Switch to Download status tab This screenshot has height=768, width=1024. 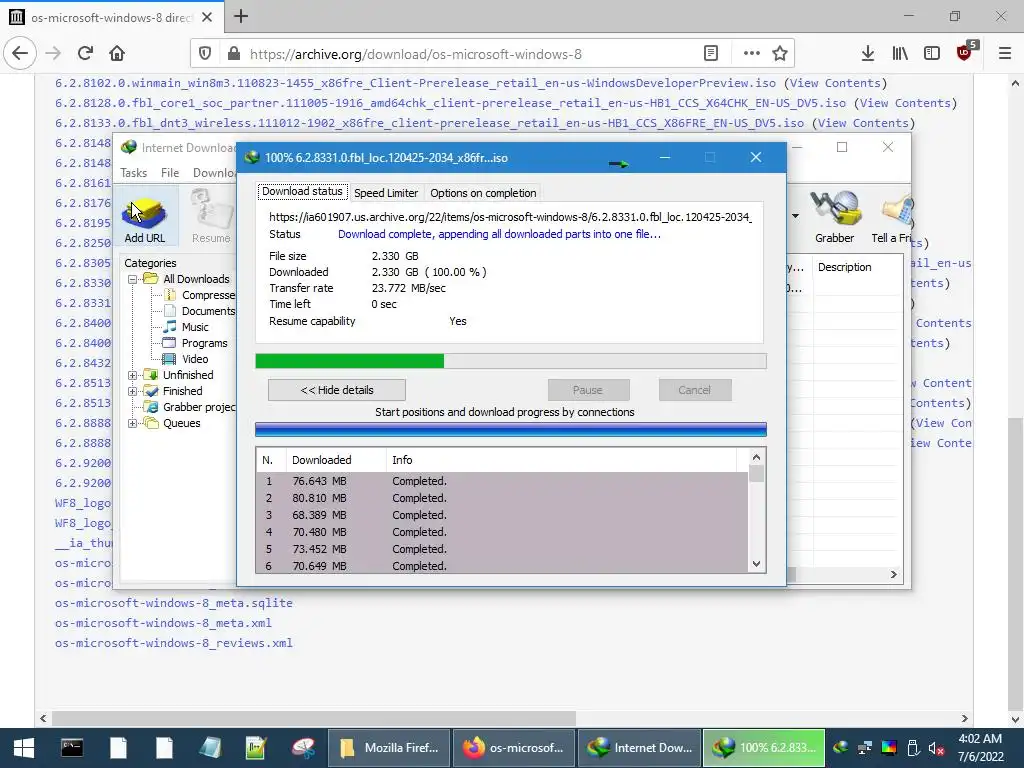302,191
